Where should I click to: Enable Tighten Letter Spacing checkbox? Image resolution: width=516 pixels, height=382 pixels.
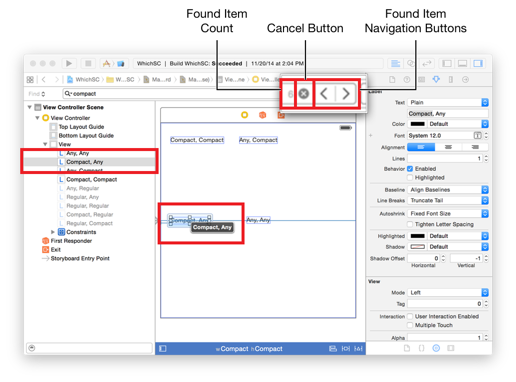point(410,224)
